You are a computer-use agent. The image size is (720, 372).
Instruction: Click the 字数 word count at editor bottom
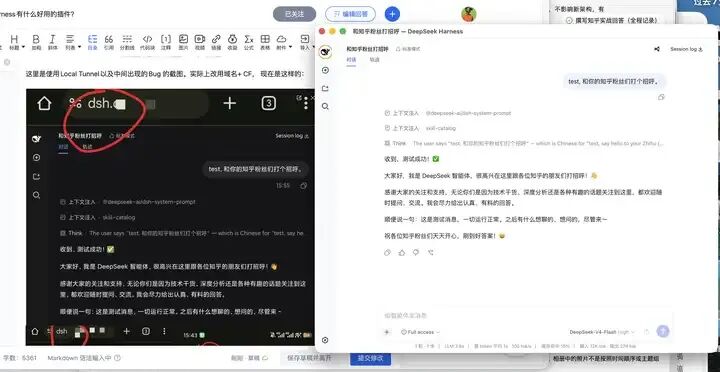click(x=20, y=358)
